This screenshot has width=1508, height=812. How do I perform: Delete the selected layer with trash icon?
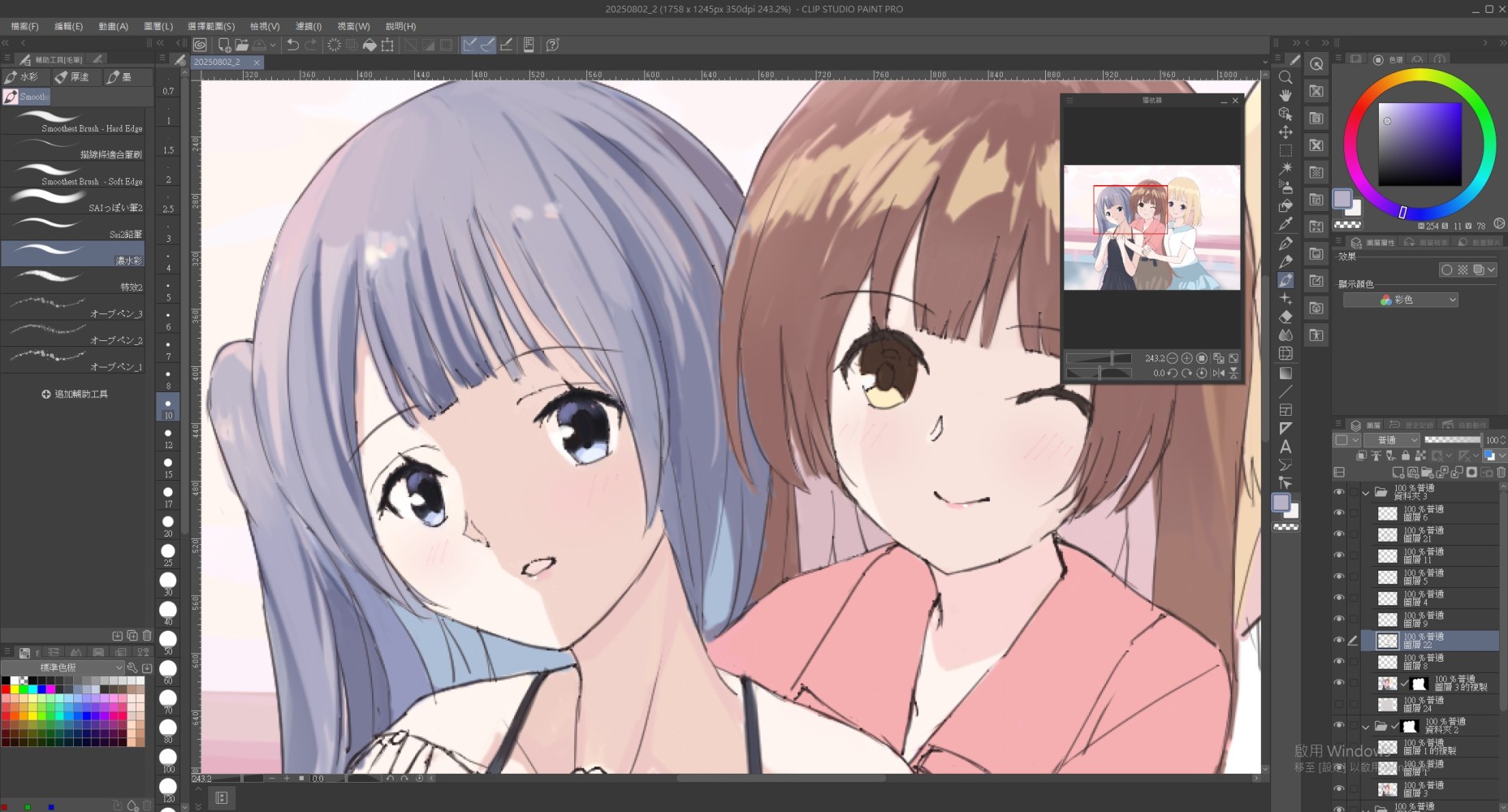point(1502,472)
